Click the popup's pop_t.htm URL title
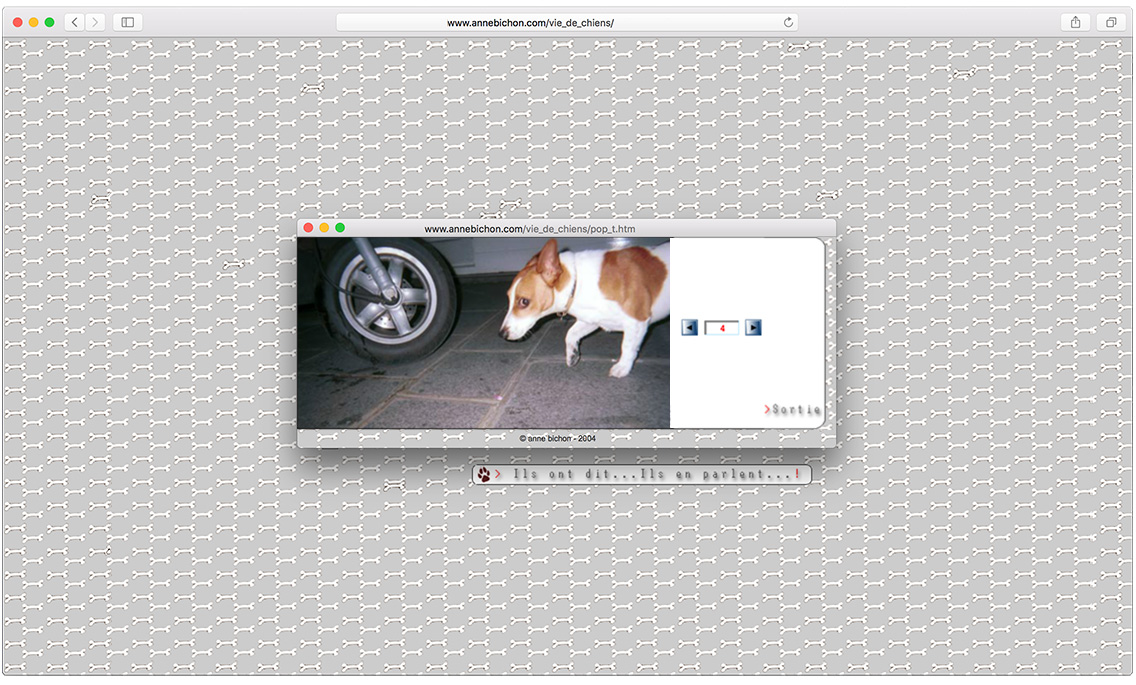 [529, 229]
